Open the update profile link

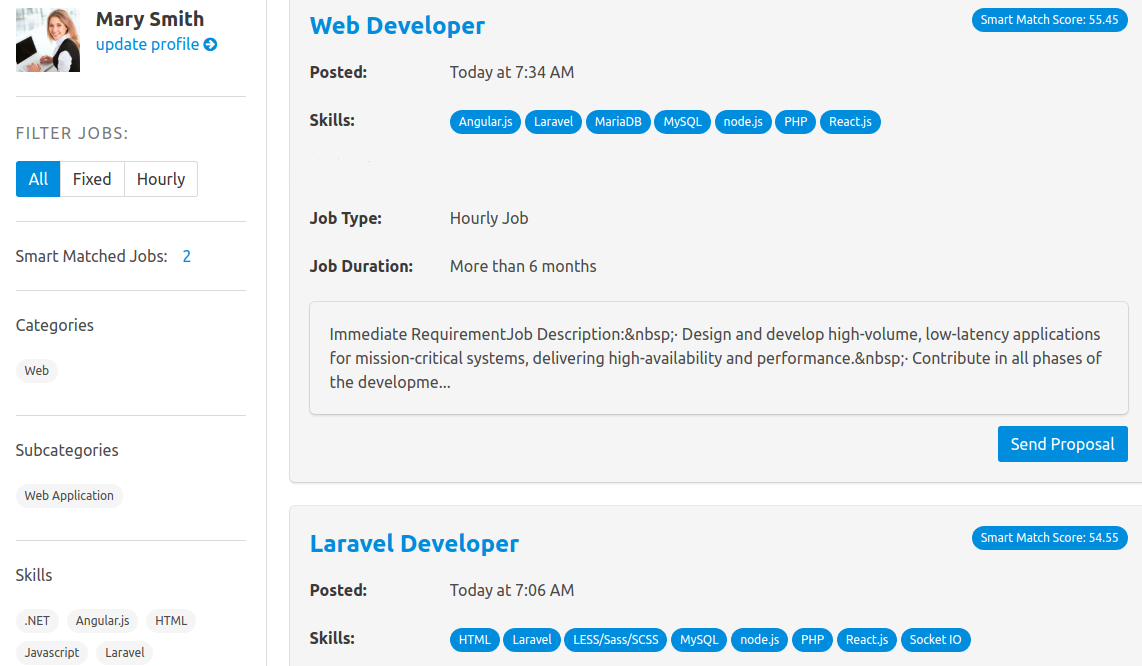click(x=148, y=45)
